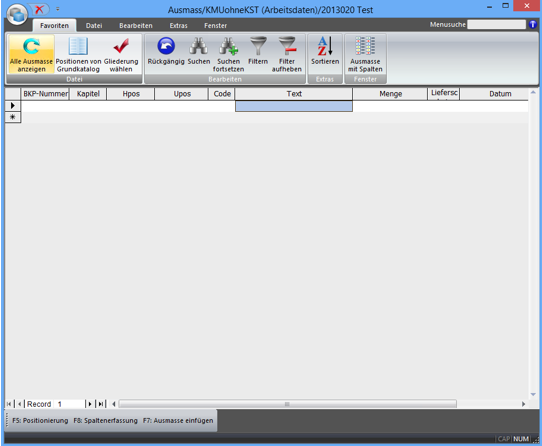Open the Bearbeiten ribbon tab
Screen dimensions: 542x446
pos(136,26)
